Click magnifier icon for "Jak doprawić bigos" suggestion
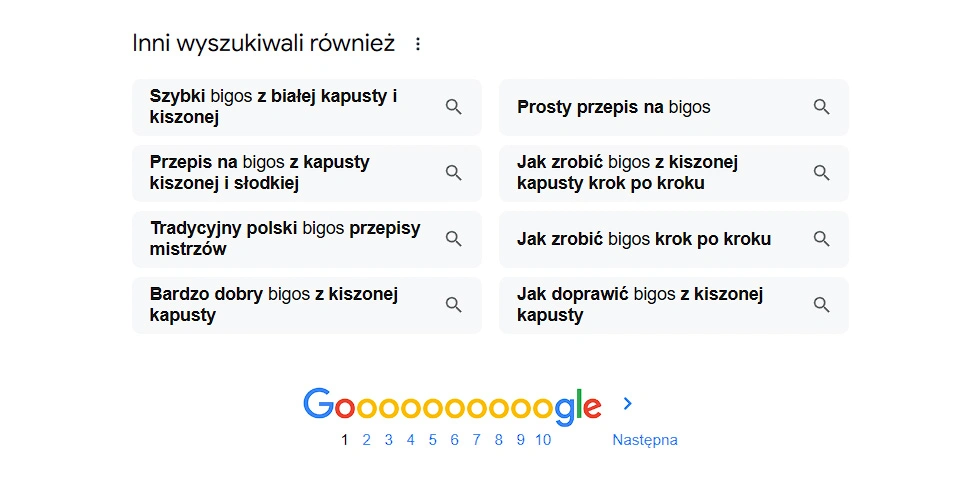 tap(821, 305)
